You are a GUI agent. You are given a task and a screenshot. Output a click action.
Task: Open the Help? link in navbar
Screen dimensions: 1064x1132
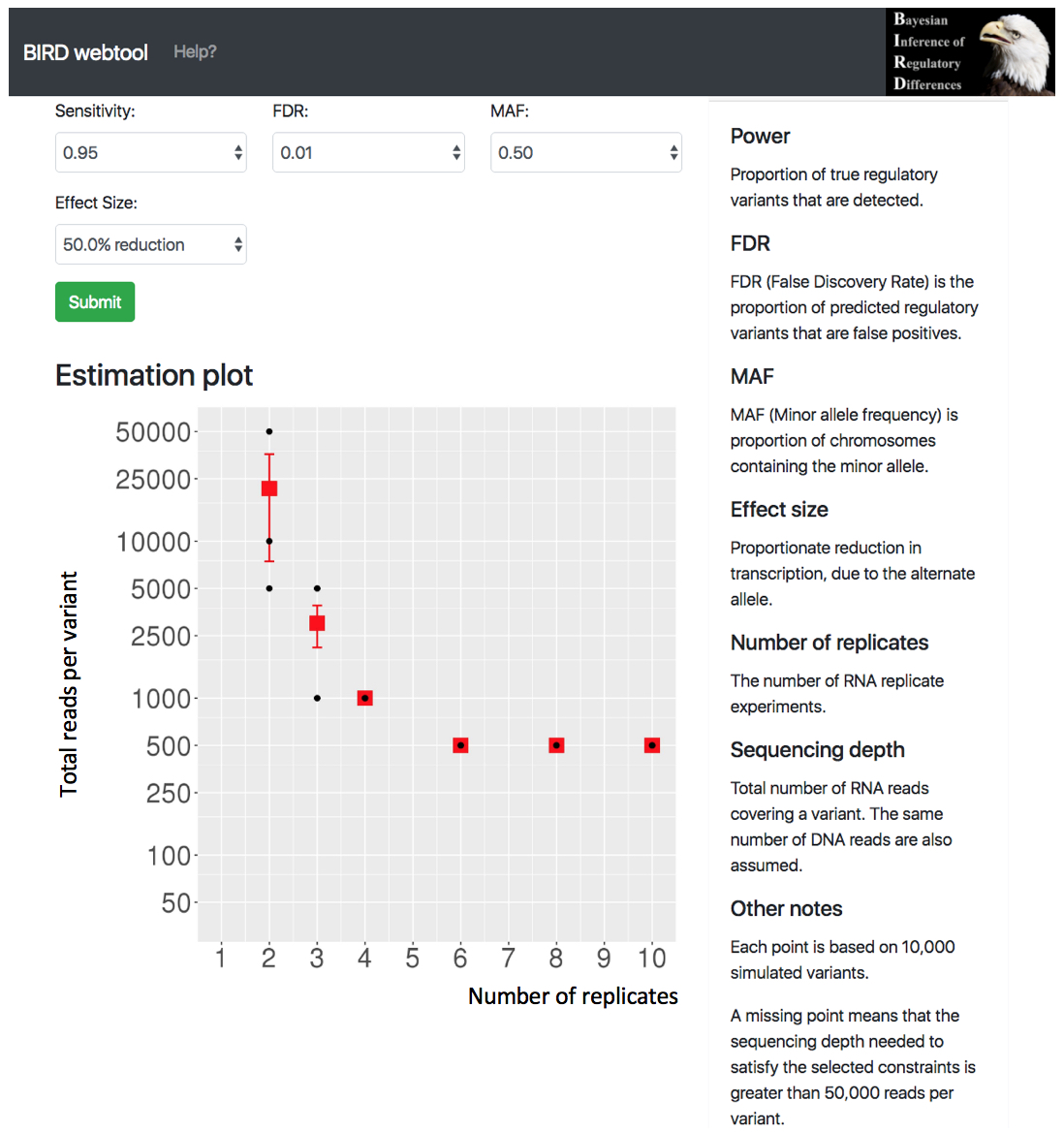pyautogui.click(x=195, y=52)
